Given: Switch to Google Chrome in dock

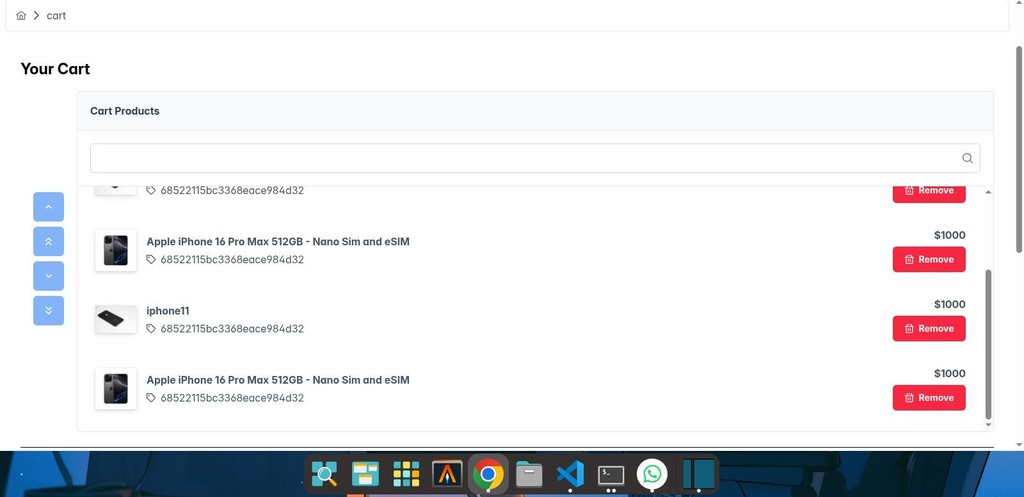Looking at the screenshot, I should tap(488, 474).
